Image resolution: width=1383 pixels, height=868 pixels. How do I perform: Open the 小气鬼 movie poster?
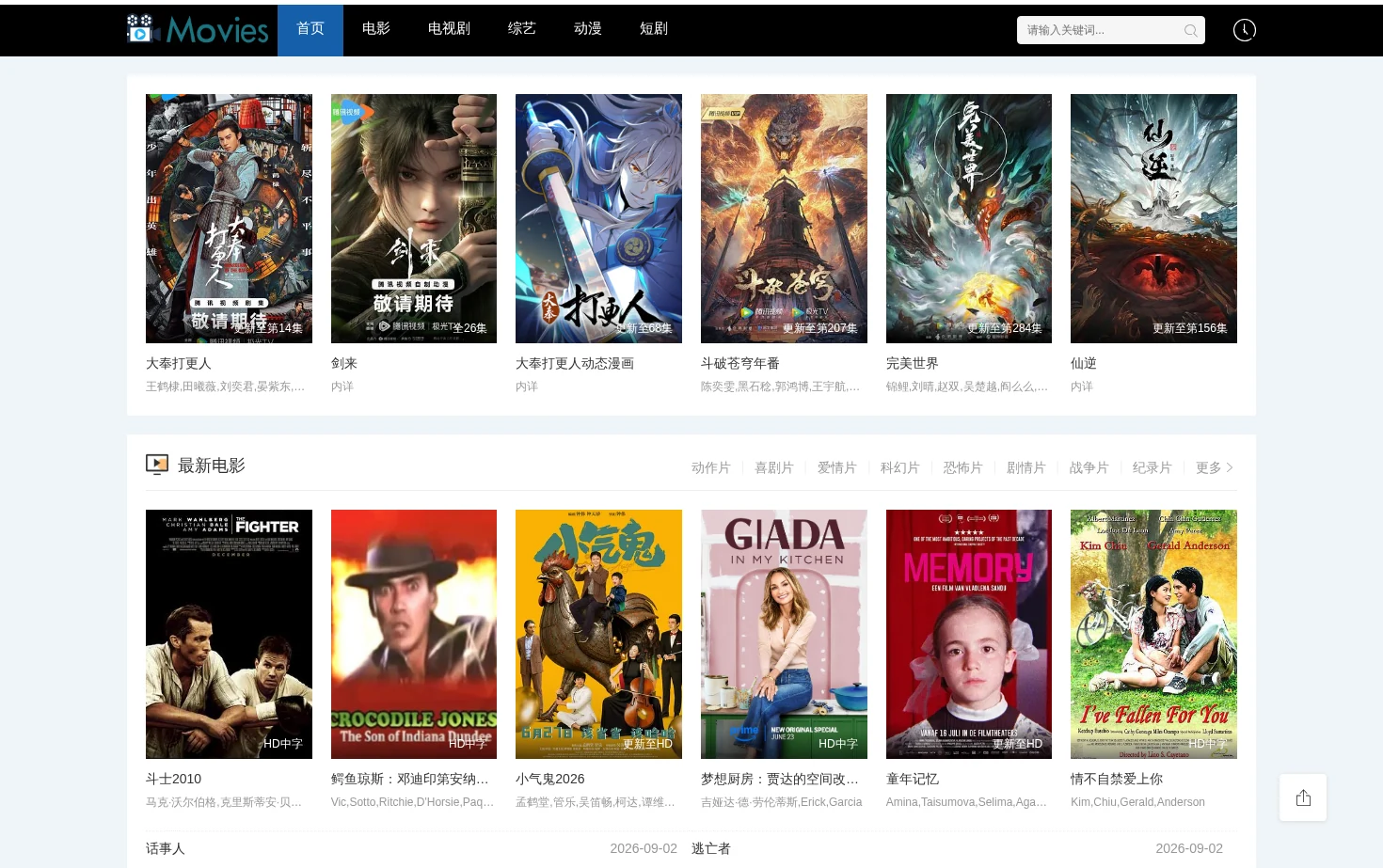598,634
